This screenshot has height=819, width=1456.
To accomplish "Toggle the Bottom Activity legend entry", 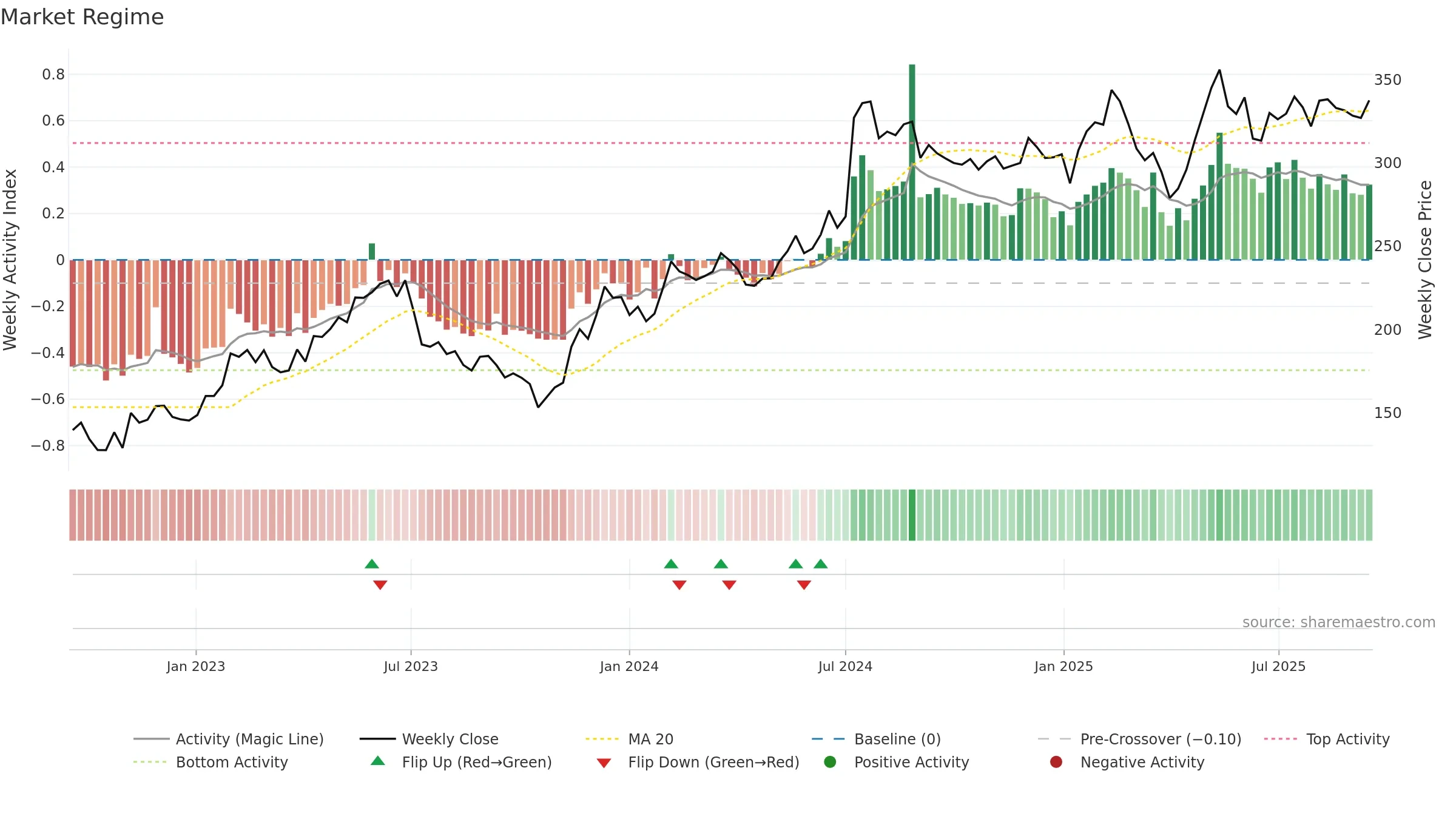I will pos(211,762).
